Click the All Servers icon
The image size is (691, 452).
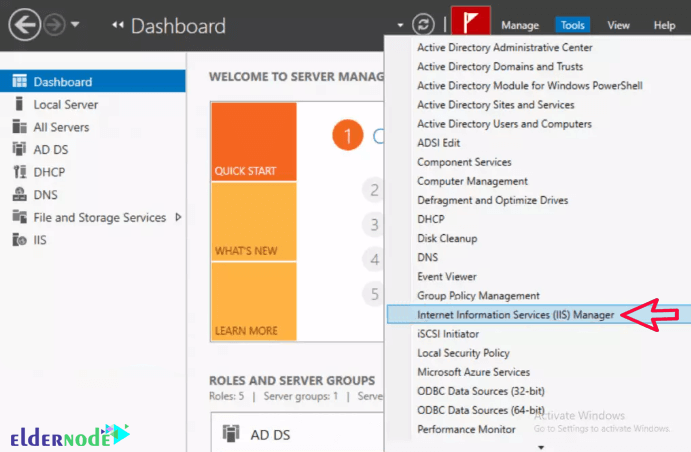coord(19,126)
